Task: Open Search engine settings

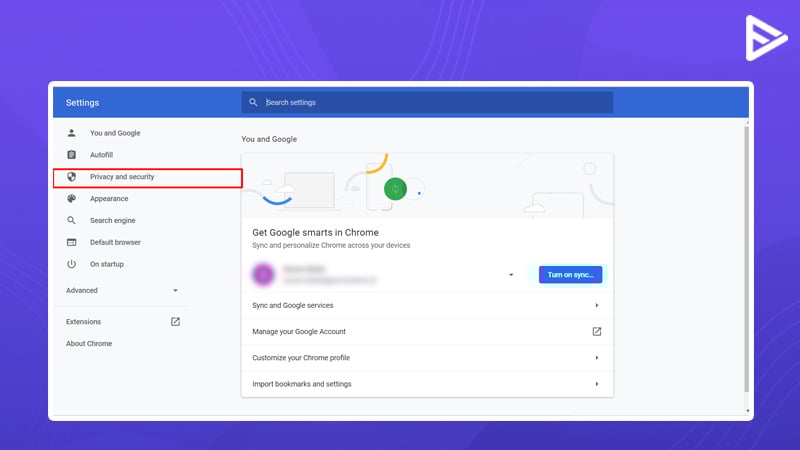Action: pyautogui.click(x=113, y=220)
